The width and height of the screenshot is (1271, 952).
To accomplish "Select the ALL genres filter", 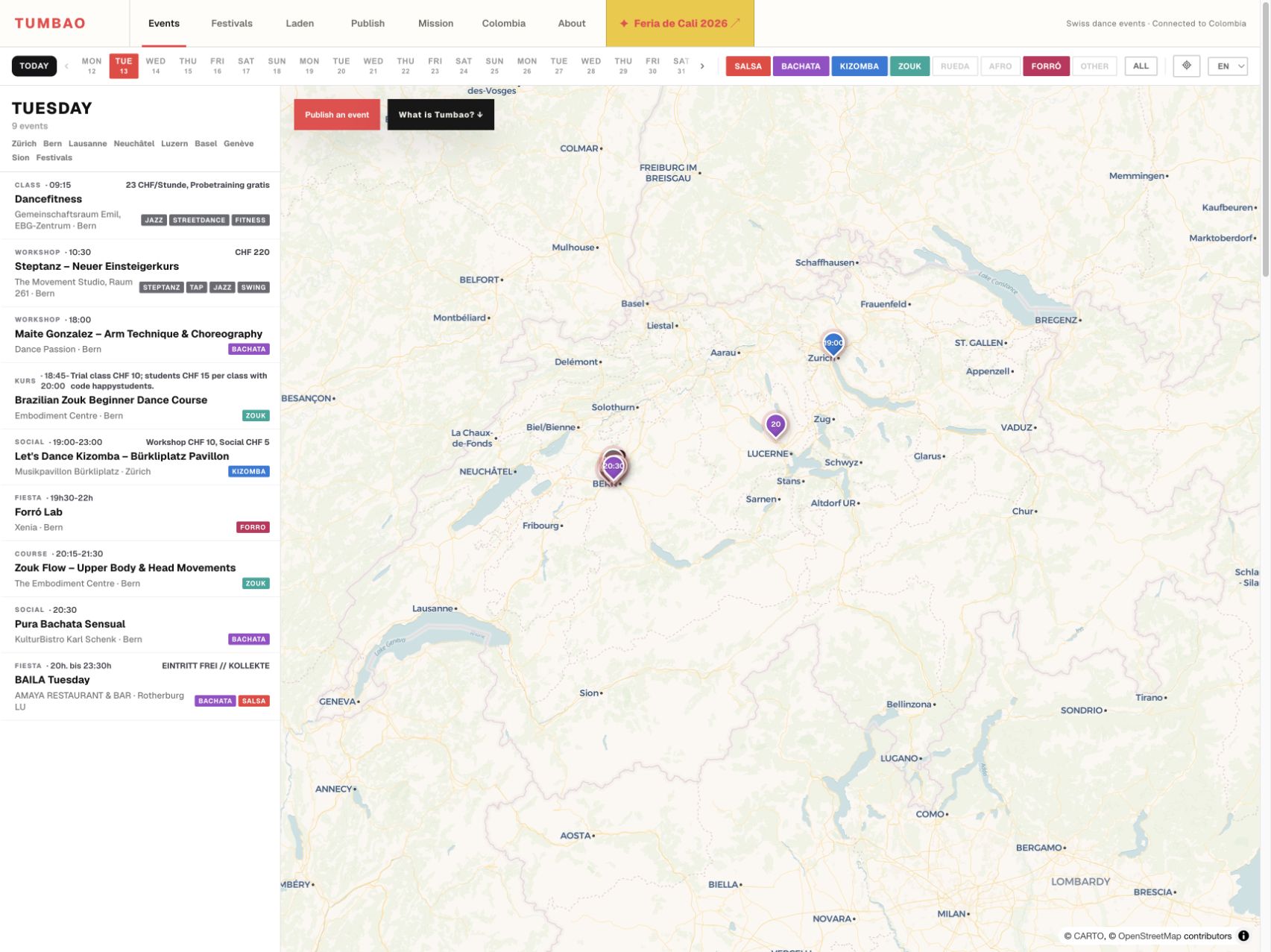I will coord(1141,66).
